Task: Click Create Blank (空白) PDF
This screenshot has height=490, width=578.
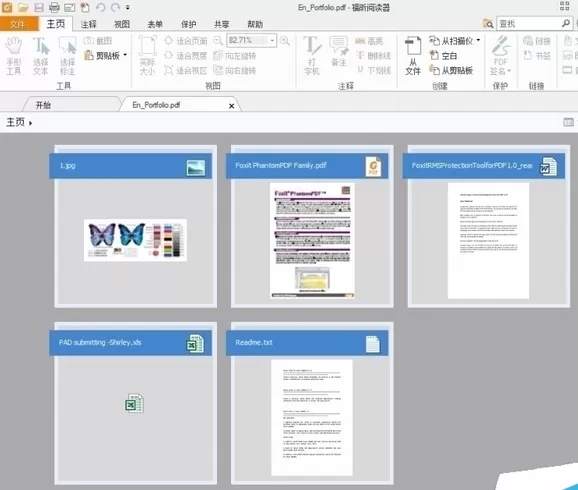Action: coord(443,56)
